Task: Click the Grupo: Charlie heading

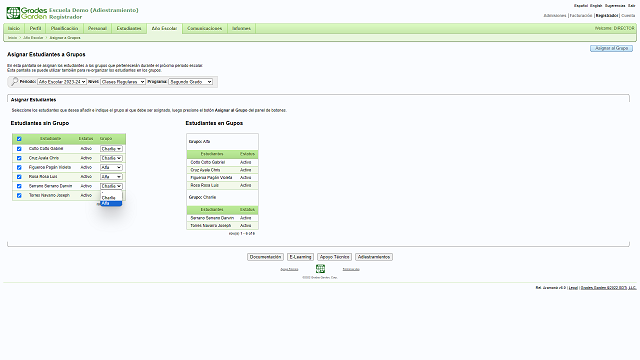Action: pyautogui.click(x=202, y=197)
